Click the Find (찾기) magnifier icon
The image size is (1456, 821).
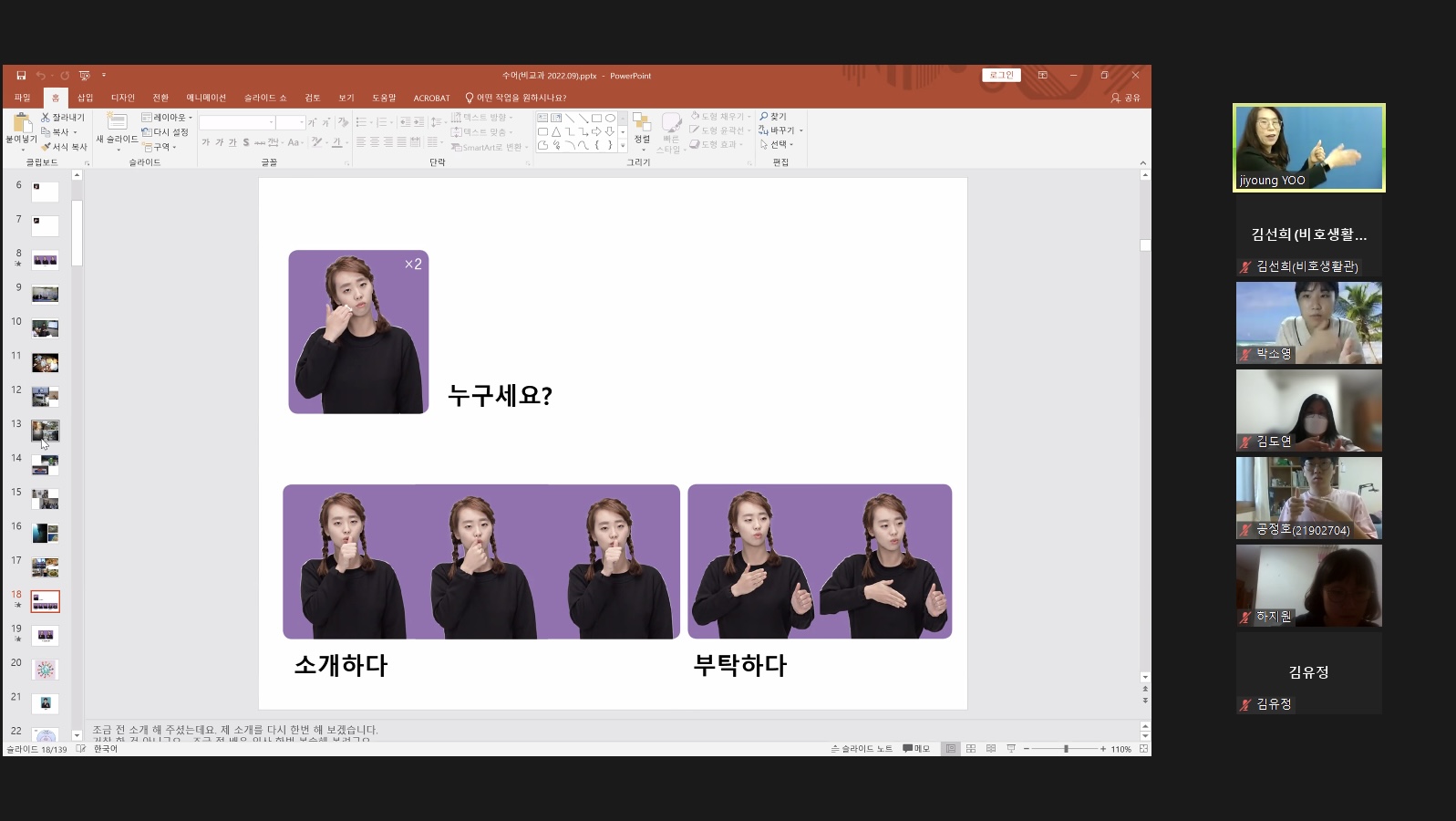point(764,117)
